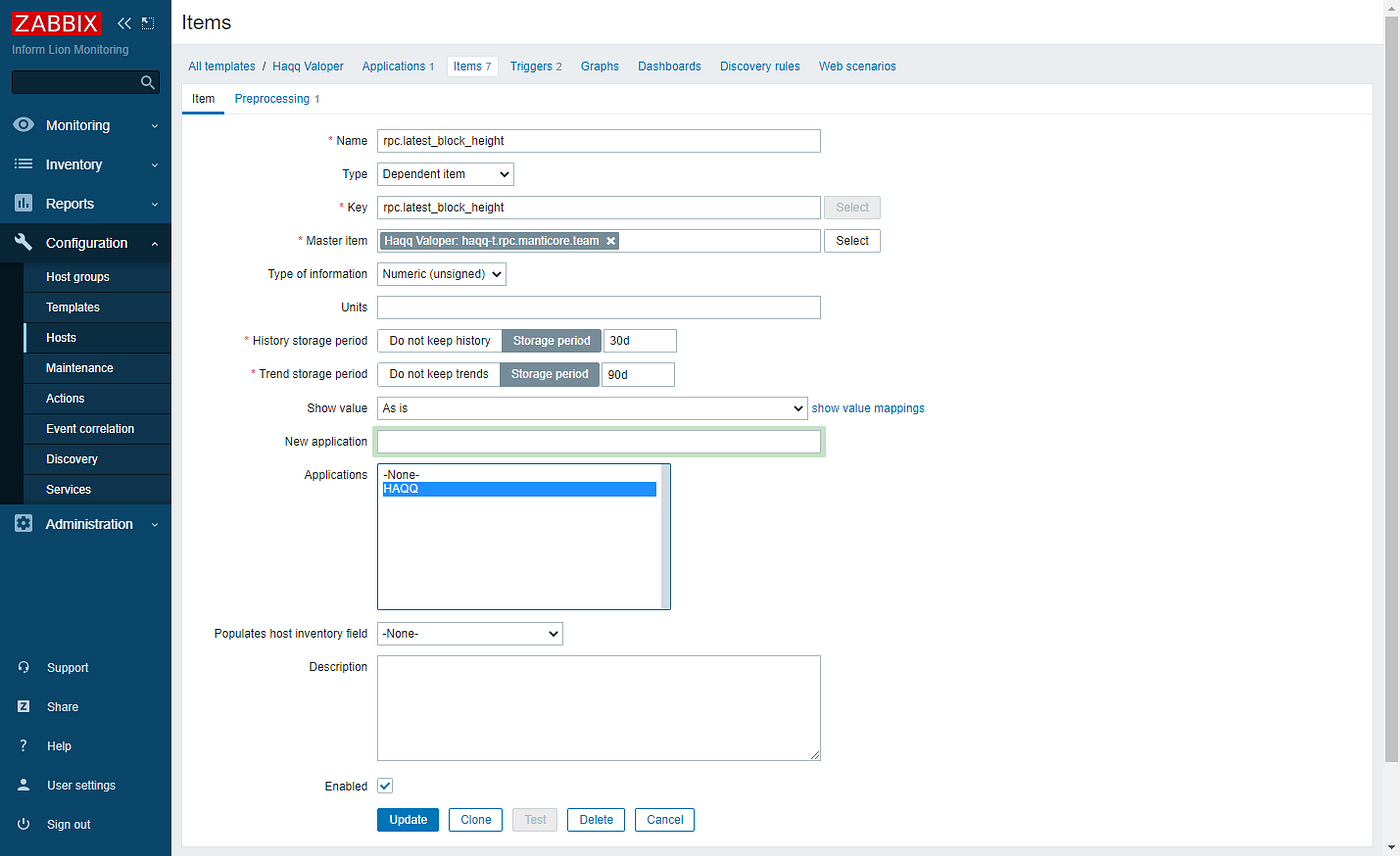Click the Configuration wrench icon
The height and width of the screenshot is (856, 1400).
(x=24, y=242)
